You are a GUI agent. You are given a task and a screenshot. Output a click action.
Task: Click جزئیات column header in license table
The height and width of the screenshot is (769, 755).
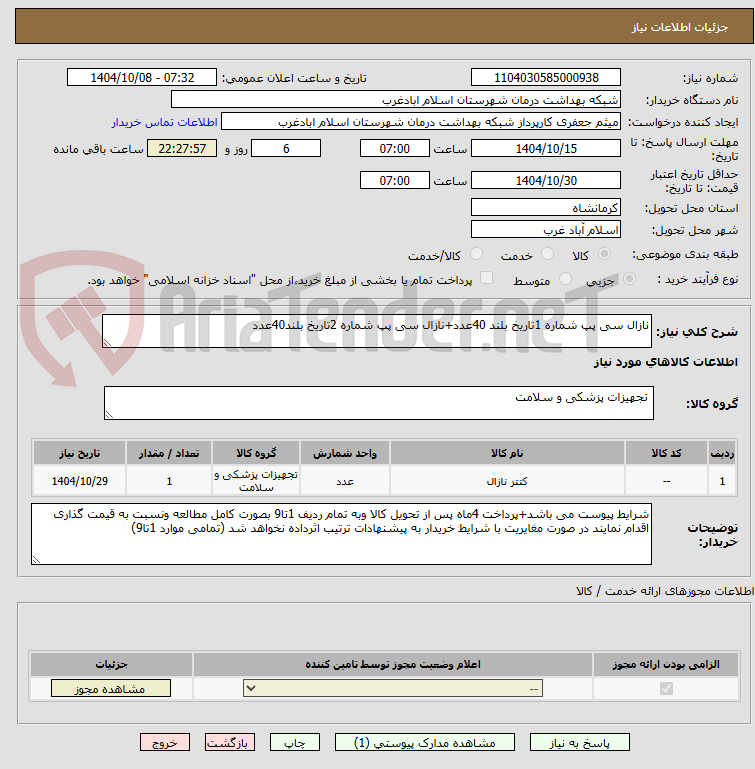click(111, 664)
